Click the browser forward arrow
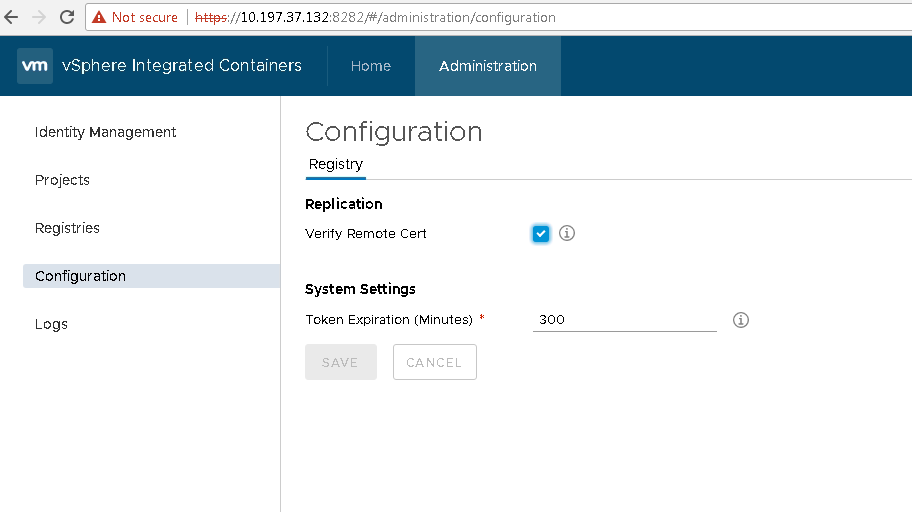912x512 pixels. (39, 17)
